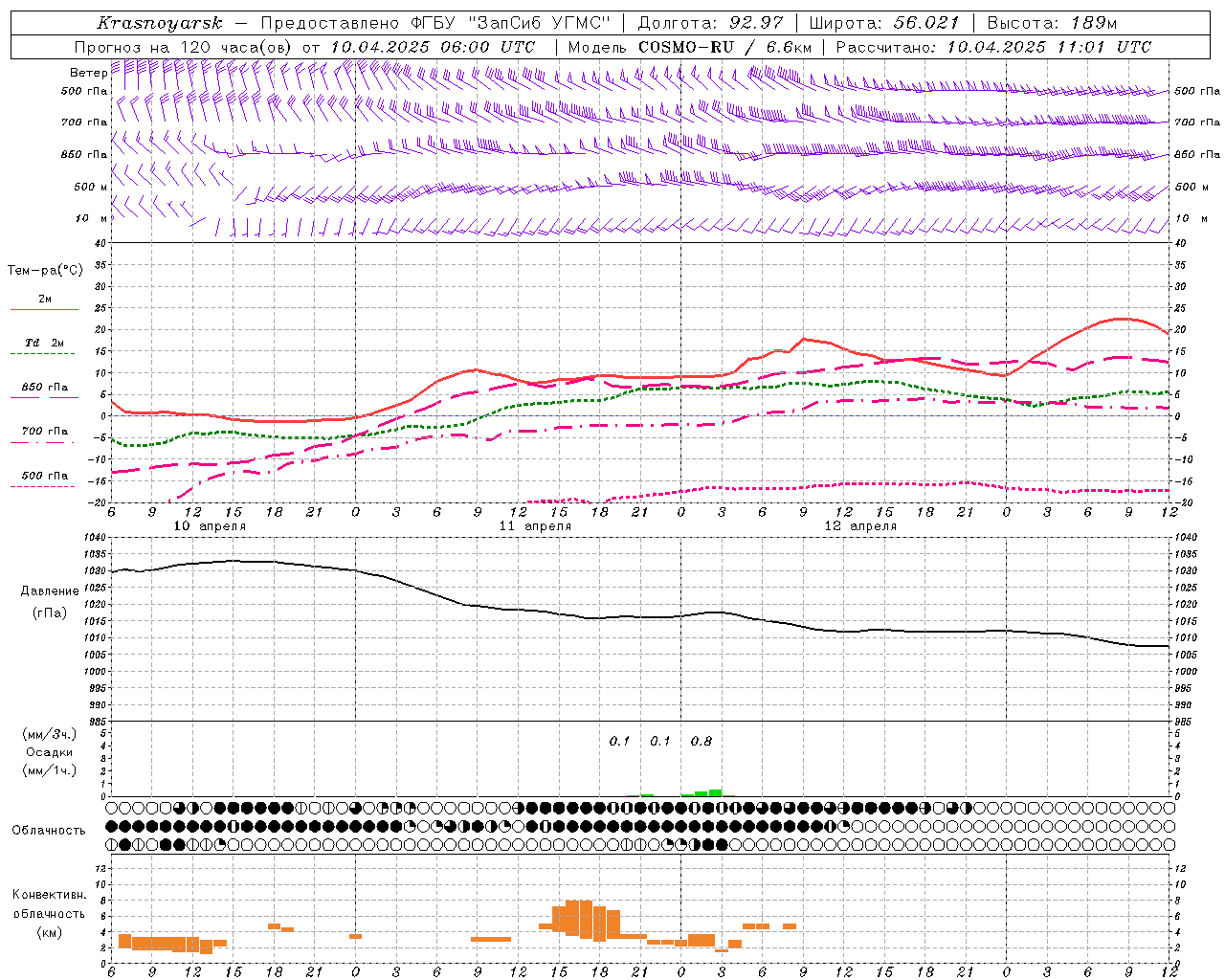
Task: Select the 'Долгота: 92.97' header value
Action: 710,23
